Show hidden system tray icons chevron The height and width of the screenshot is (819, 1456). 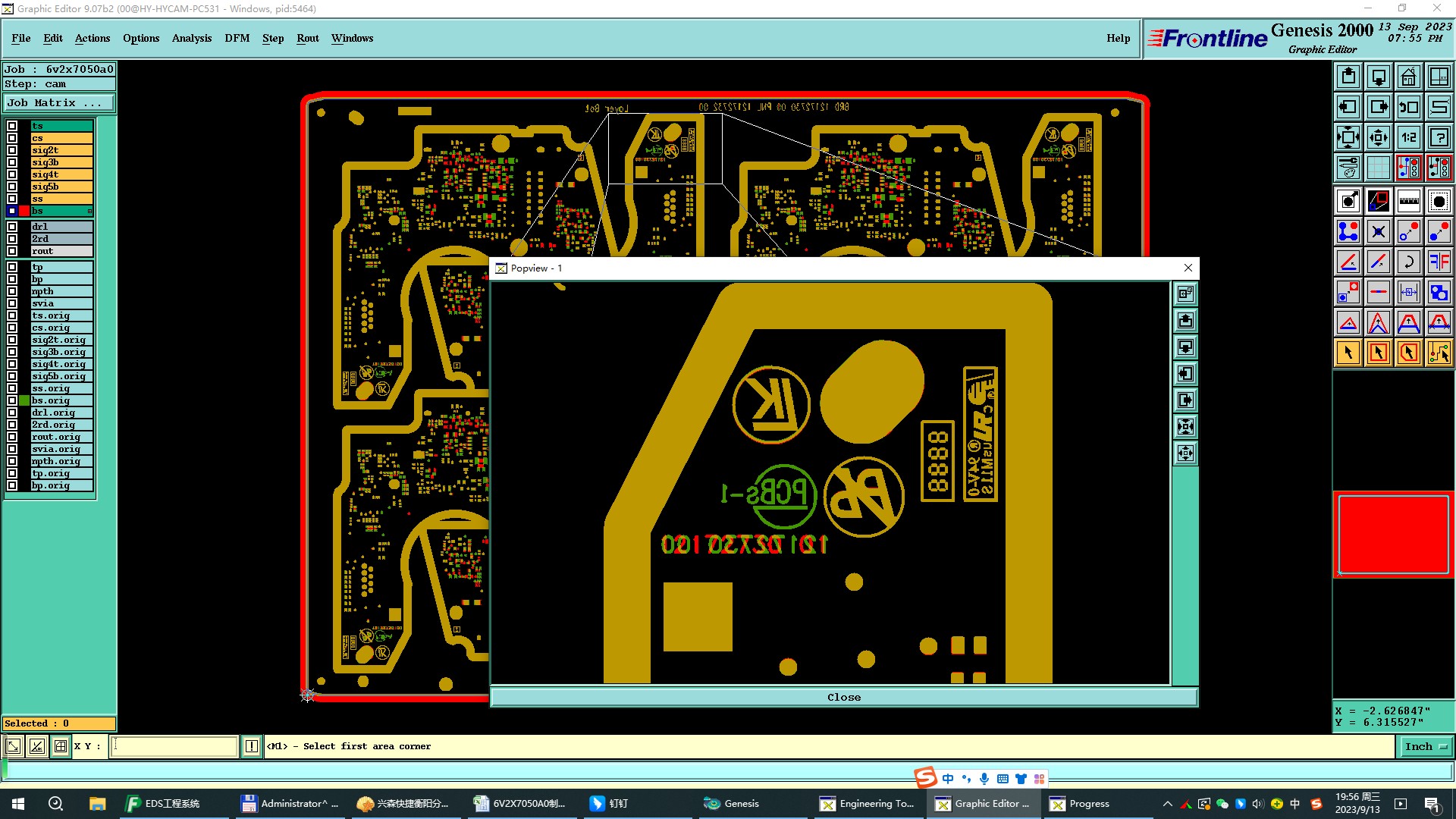(x=1167, y=804)
